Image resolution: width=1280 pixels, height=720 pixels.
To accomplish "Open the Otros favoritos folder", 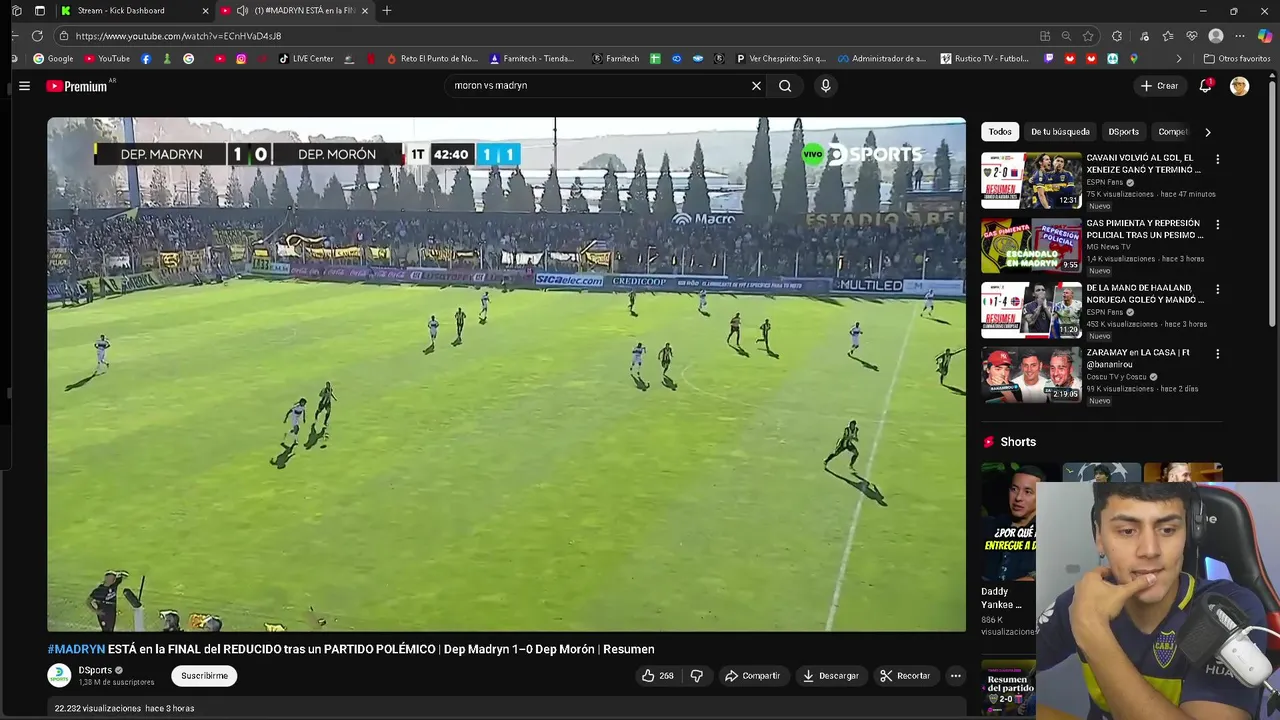I will point(1236,59).
